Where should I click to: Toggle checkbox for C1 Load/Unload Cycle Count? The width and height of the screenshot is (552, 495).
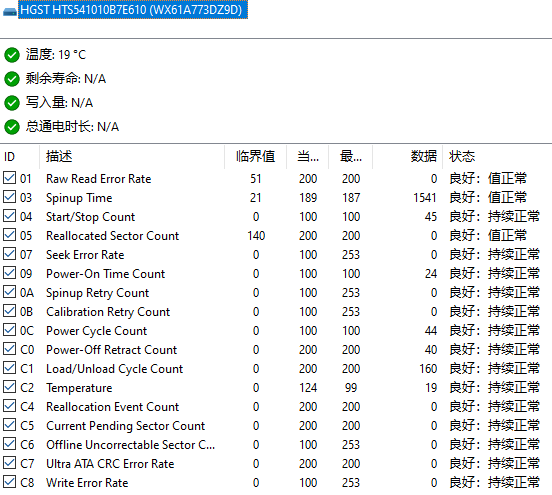[x=10, y=368]
